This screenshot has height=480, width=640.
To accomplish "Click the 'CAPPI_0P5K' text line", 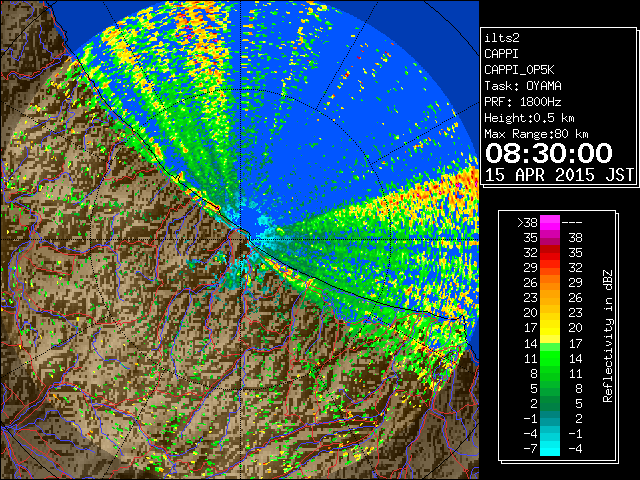I will click(x=519, y=70).
